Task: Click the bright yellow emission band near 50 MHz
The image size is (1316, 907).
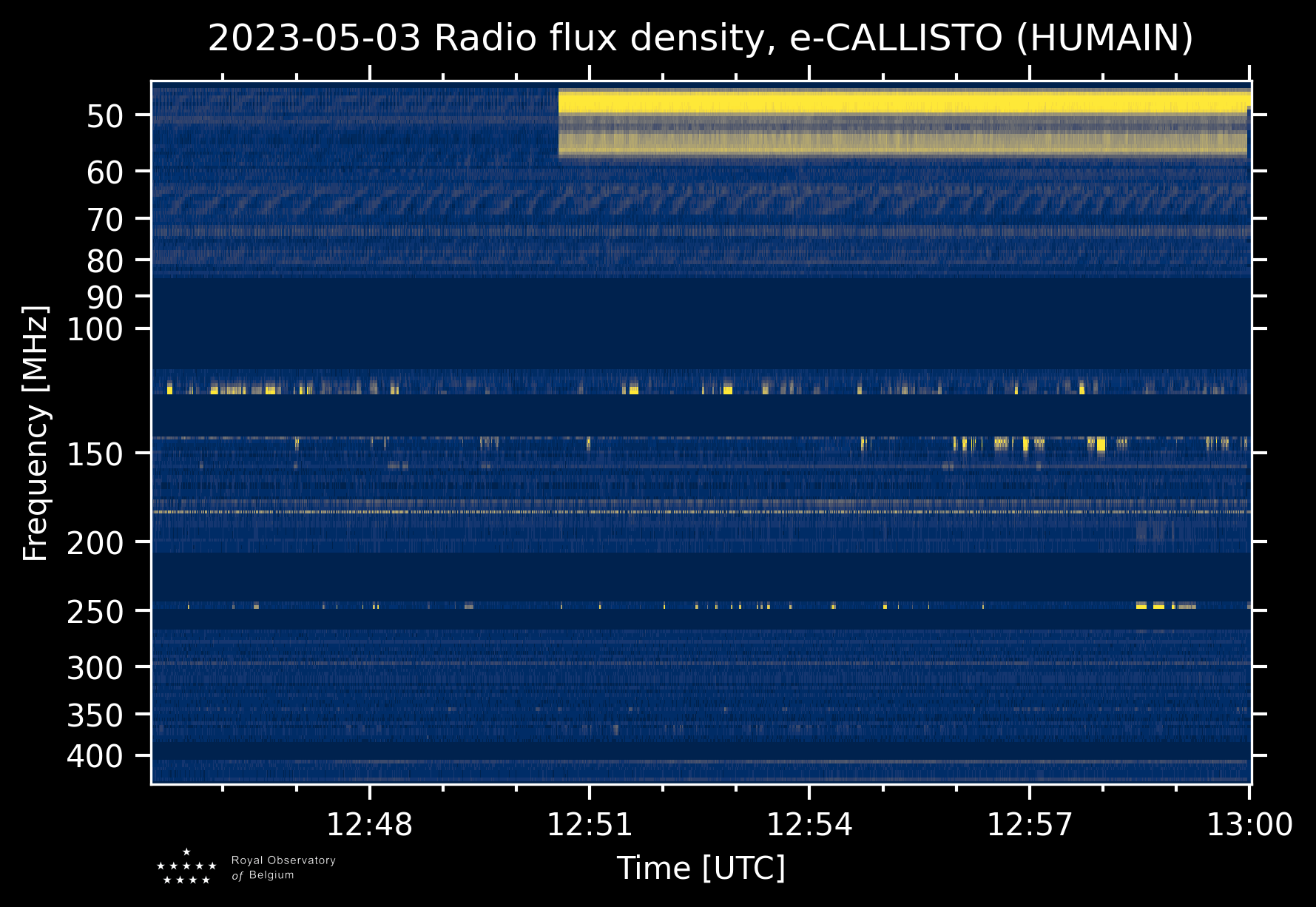Action: pos(903,102)
